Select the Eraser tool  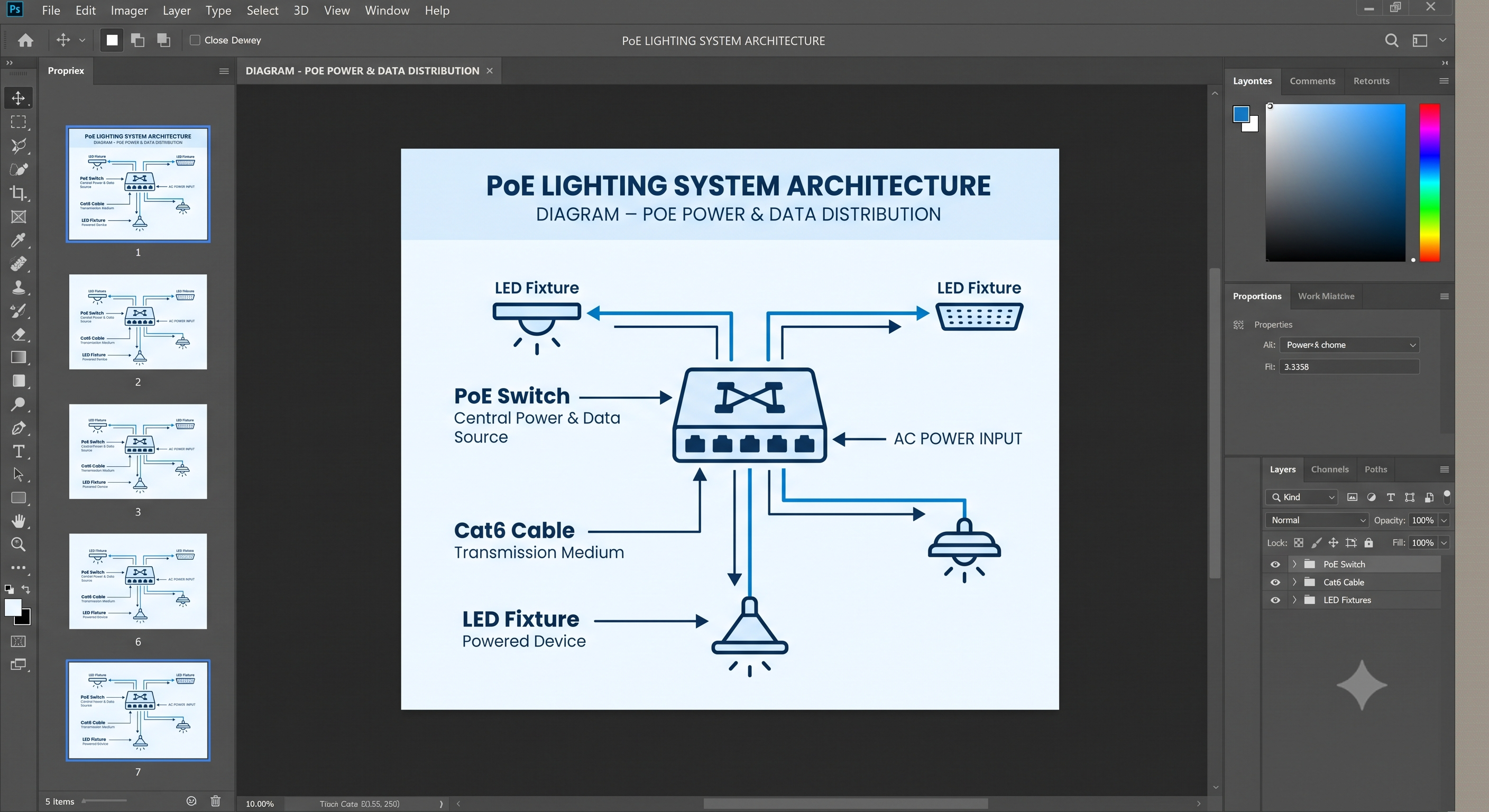[19, 335]
